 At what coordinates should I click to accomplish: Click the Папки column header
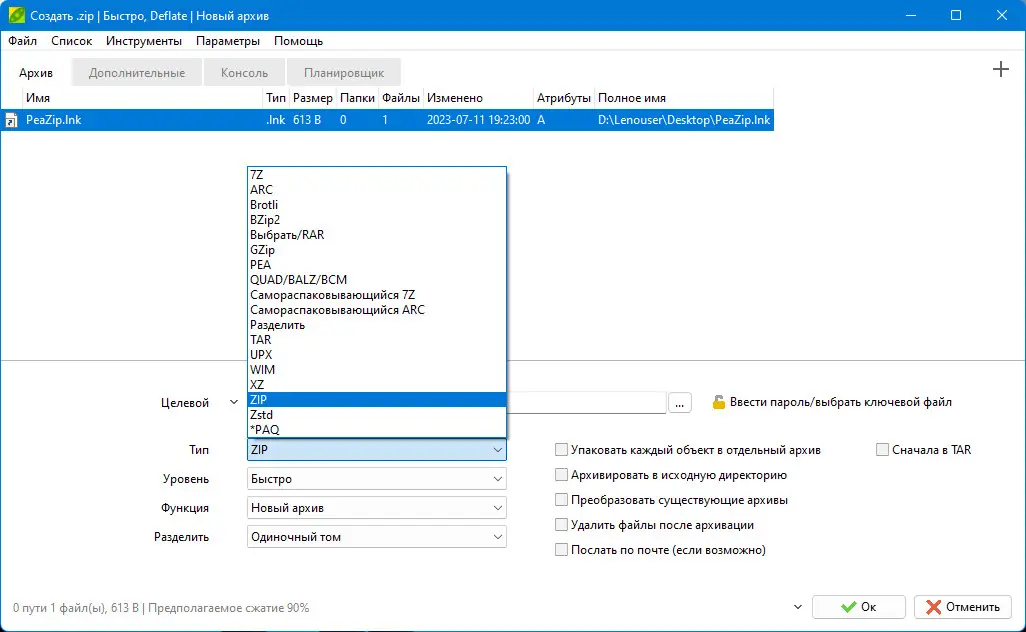357,98
